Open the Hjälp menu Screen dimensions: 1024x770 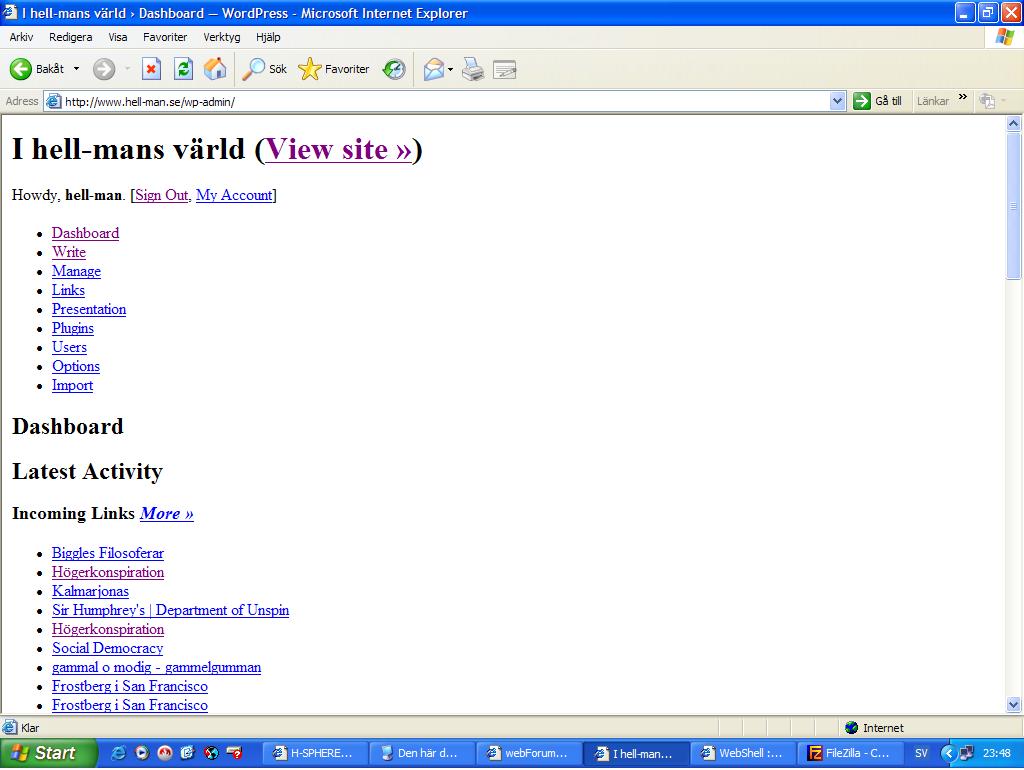click(x=268, y=37)
